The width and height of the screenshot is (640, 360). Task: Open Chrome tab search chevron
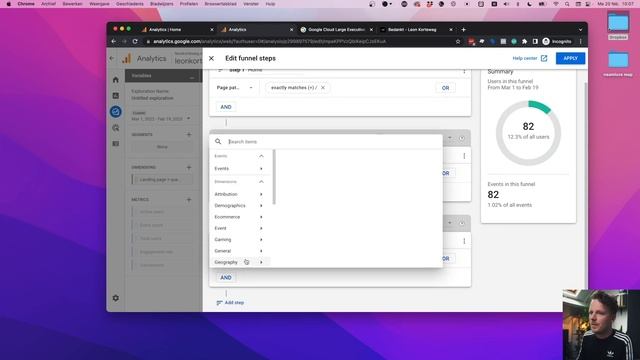(x=580, y=30)
